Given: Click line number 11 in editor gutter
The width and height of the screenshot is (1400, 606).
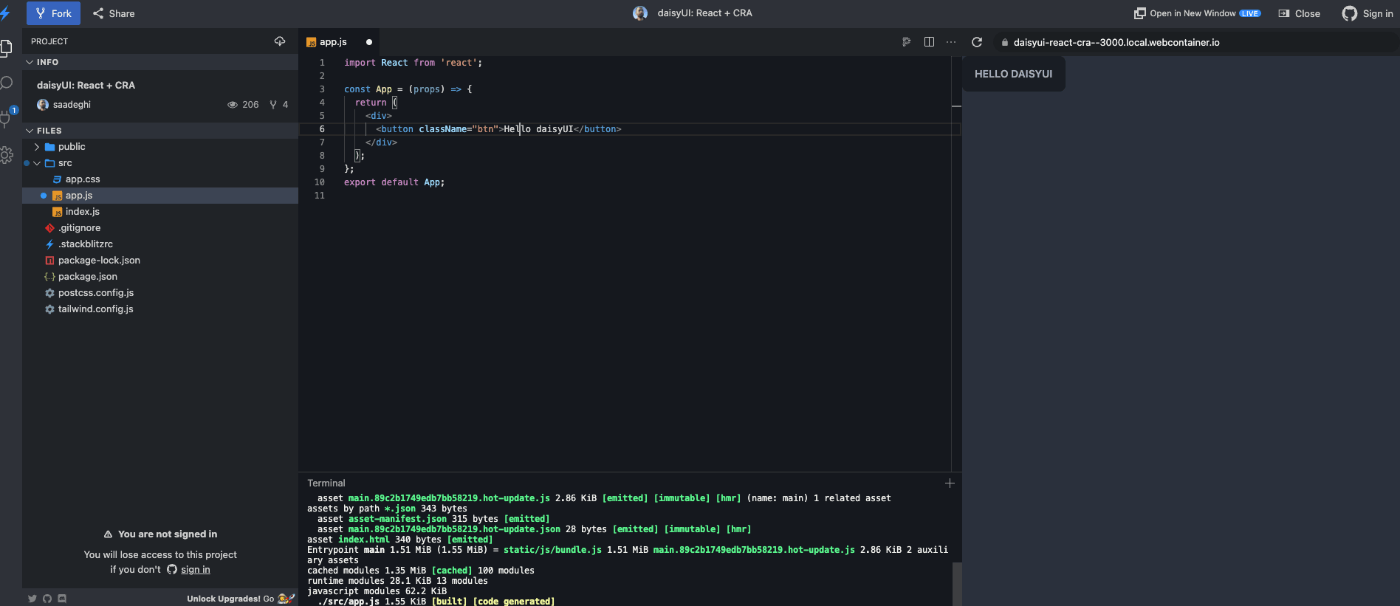Looking at the screenshot, I should click(x=319, y=195).
